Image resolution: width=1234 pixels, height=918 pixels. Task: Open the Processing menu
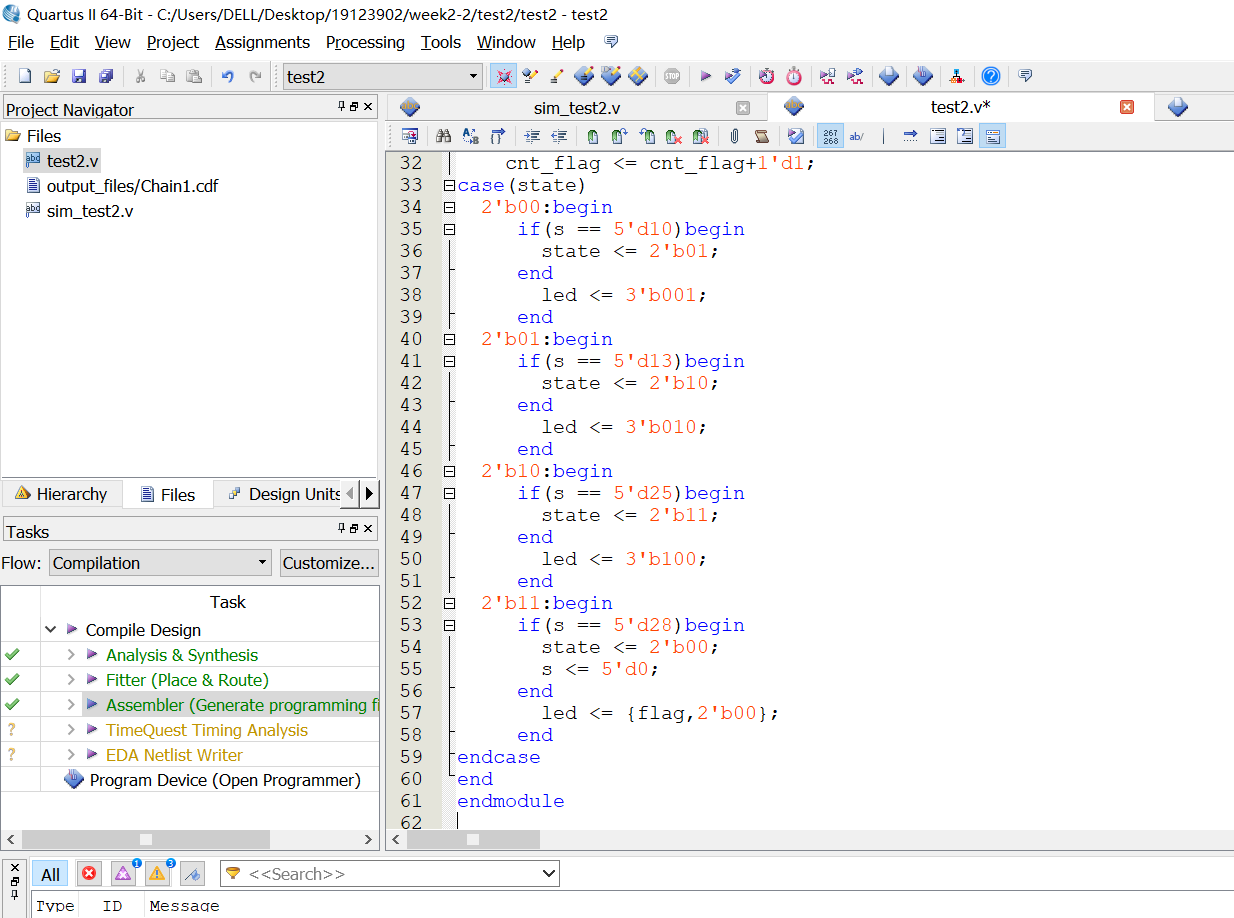tap(365, 42)
